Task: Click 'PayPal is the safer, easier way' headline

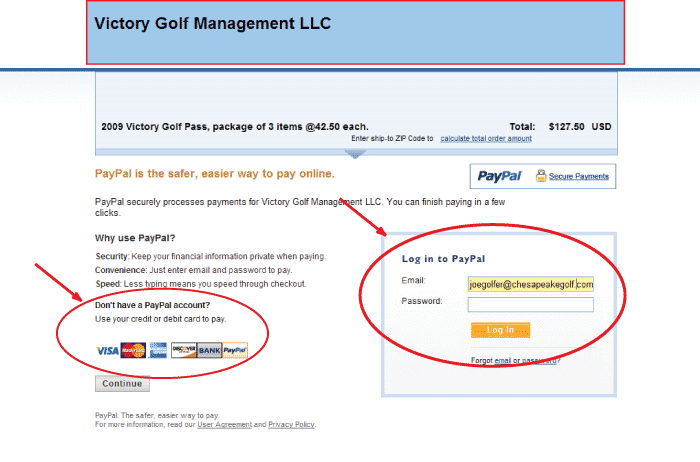Action: (215, 174)
